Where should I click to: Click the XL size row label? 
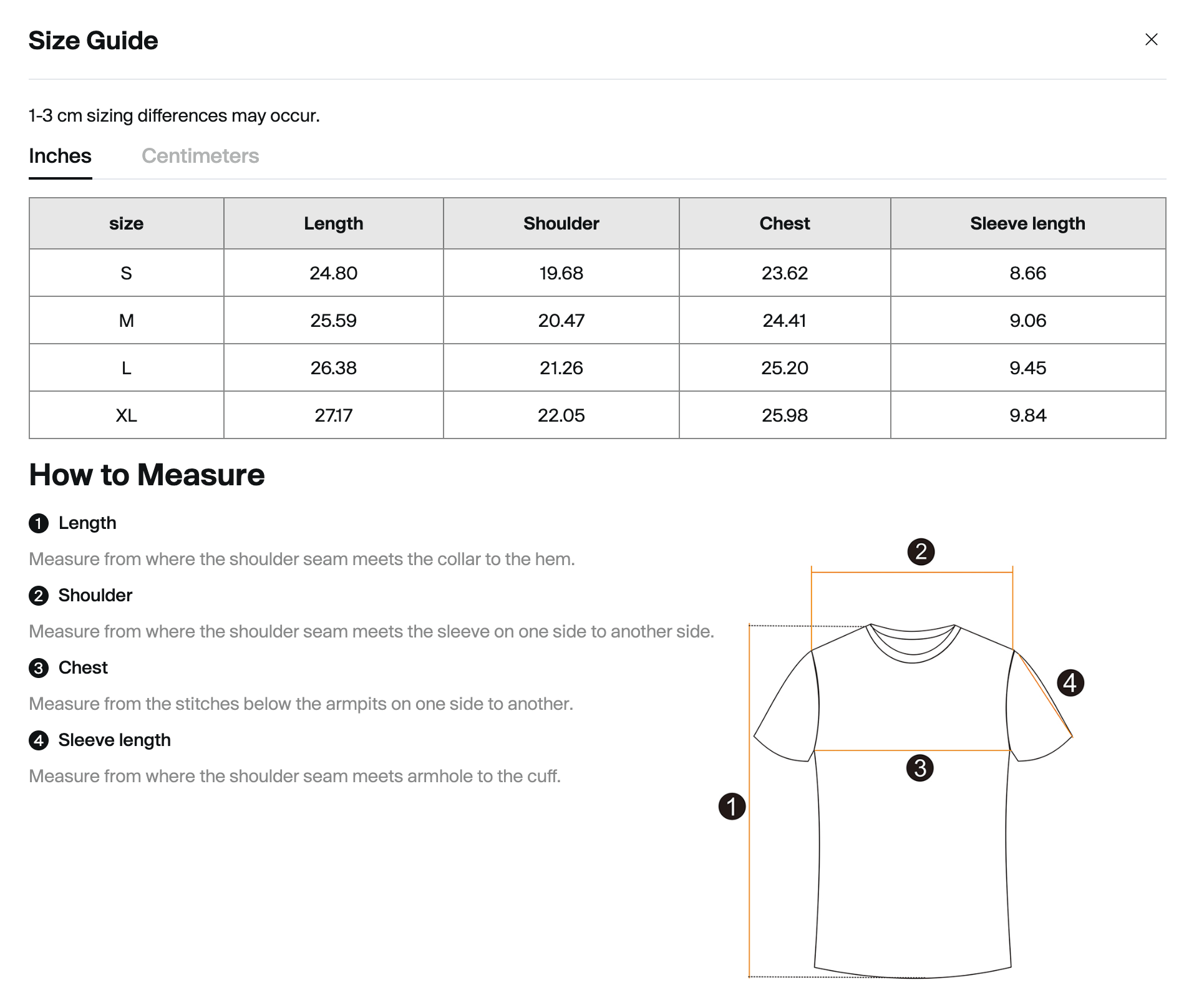126,415
